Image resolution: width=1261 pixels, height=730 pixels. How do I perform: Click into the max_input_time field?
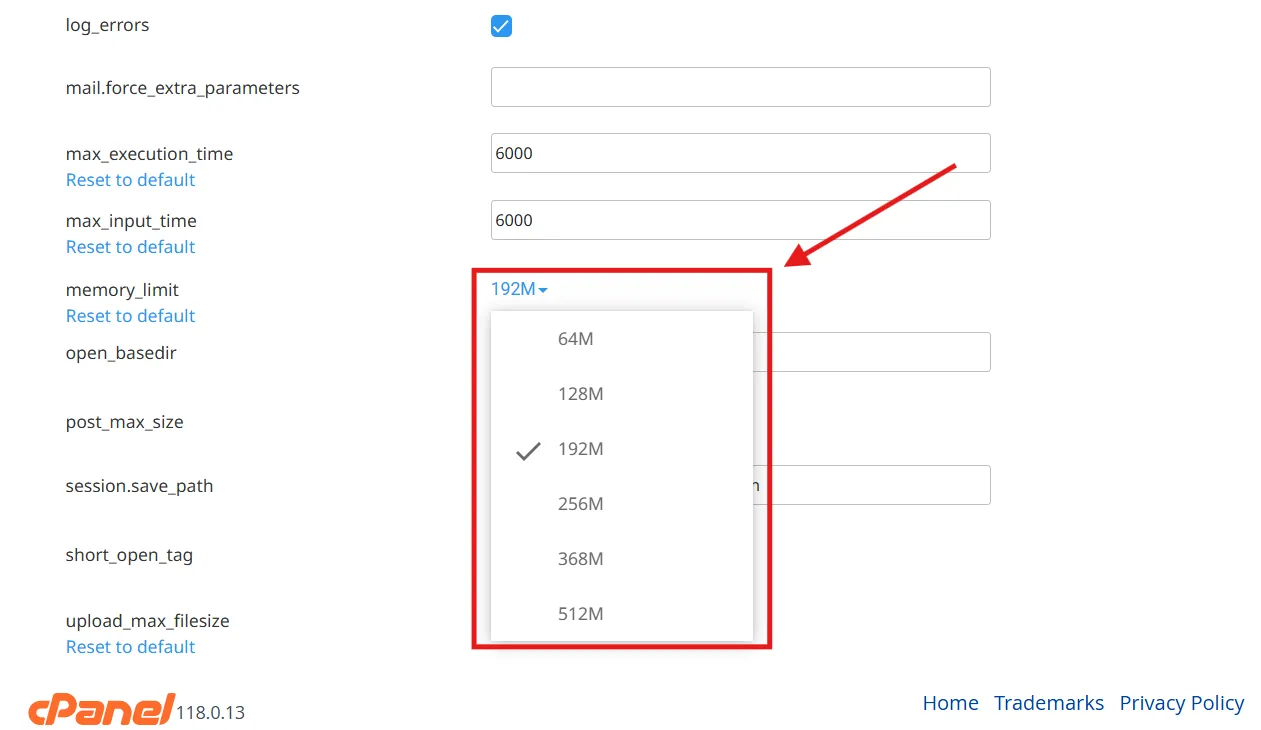pos(740,220)
